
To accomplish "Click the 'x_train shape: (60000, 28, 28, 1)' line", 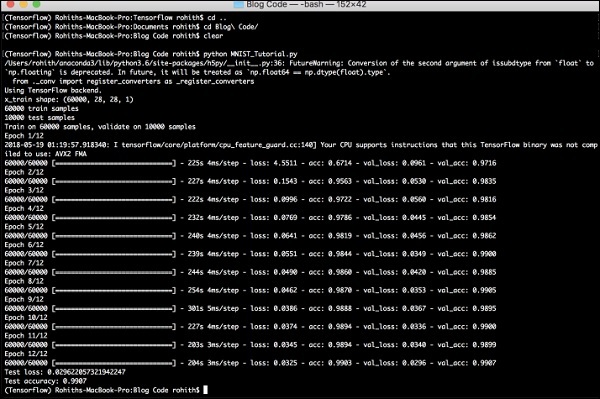I will (x=69, y=99).
